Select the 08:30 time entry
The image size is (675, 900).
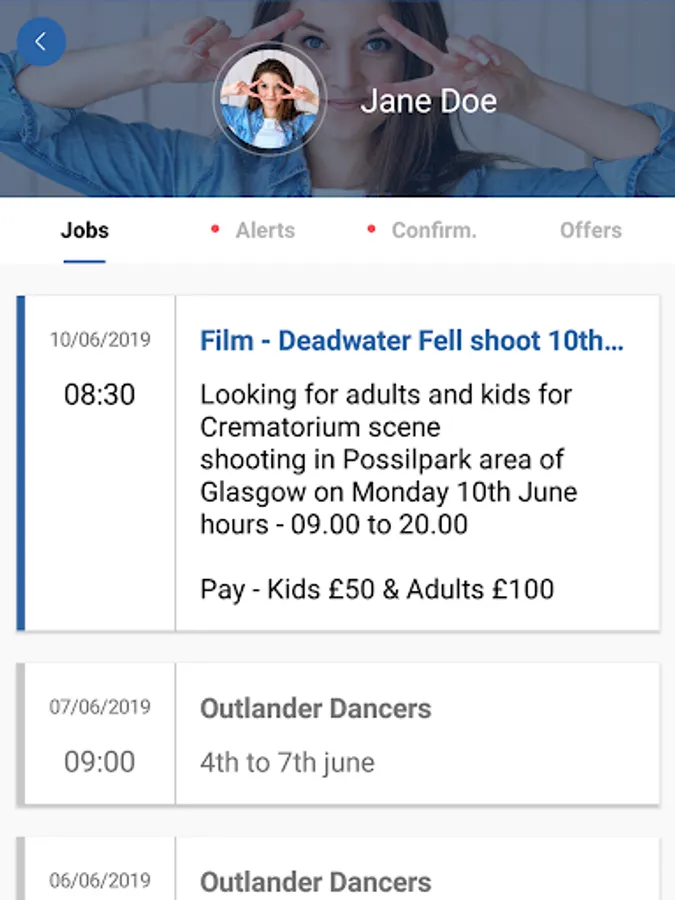click(99, 394)
